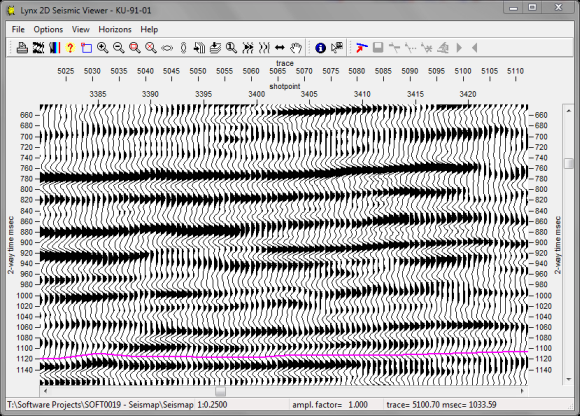Open the File menu

(x=18, y=29)
